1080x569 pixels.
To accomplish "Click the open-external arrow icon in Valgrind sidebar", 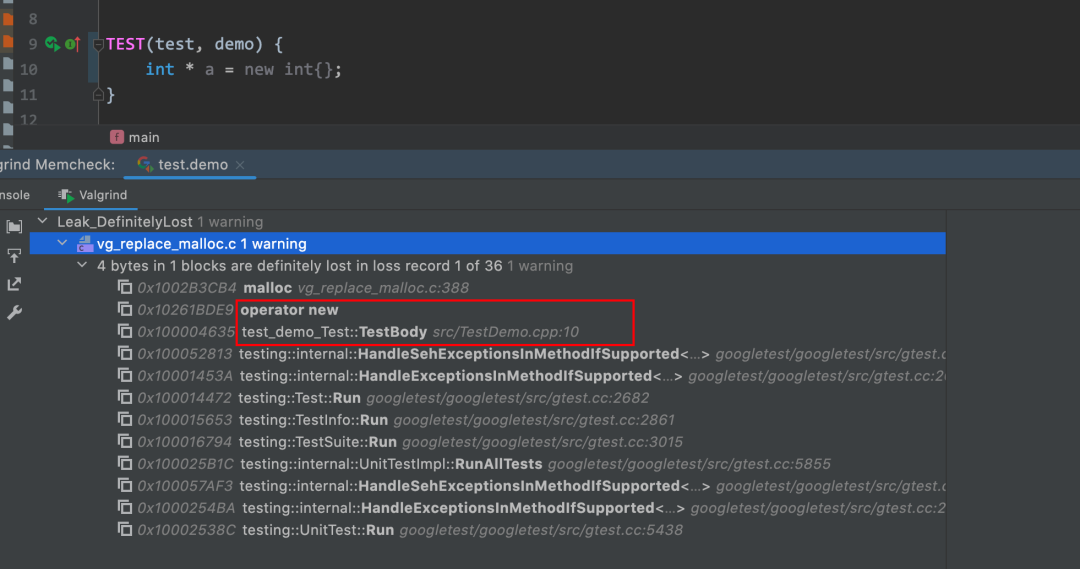I will (14, 284).
